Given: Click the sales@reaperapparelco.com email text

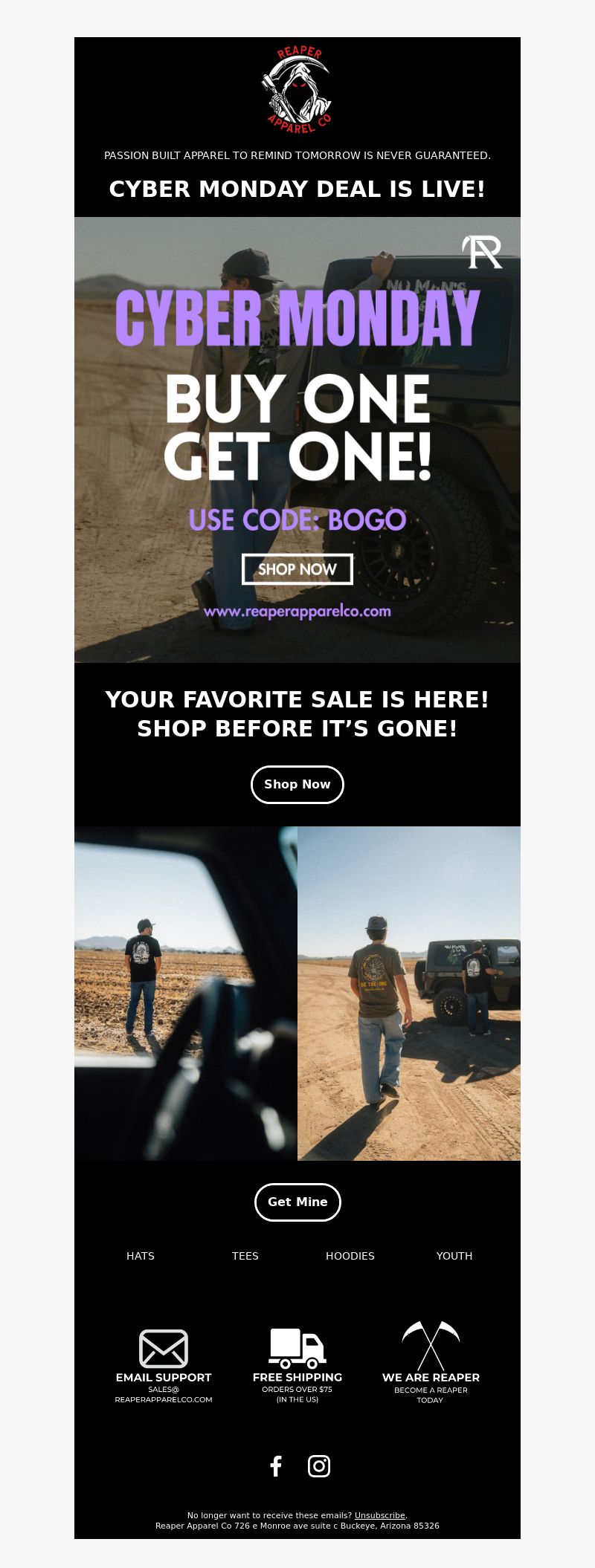Looking at the screenshot, I should coord(164,1394).
